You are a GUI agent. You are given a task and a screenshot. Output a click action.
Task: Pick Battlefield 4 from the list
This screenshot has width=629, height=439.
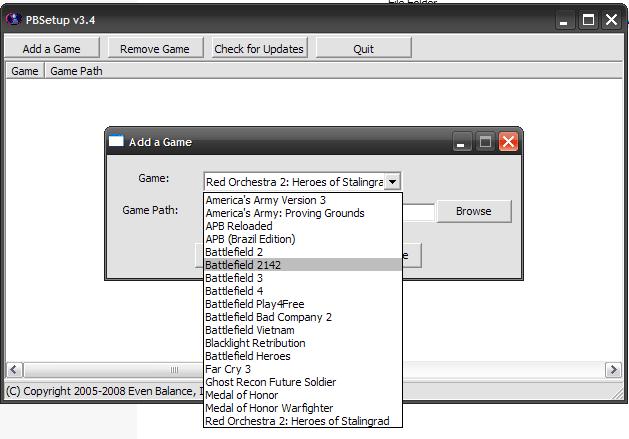point(302,291)
